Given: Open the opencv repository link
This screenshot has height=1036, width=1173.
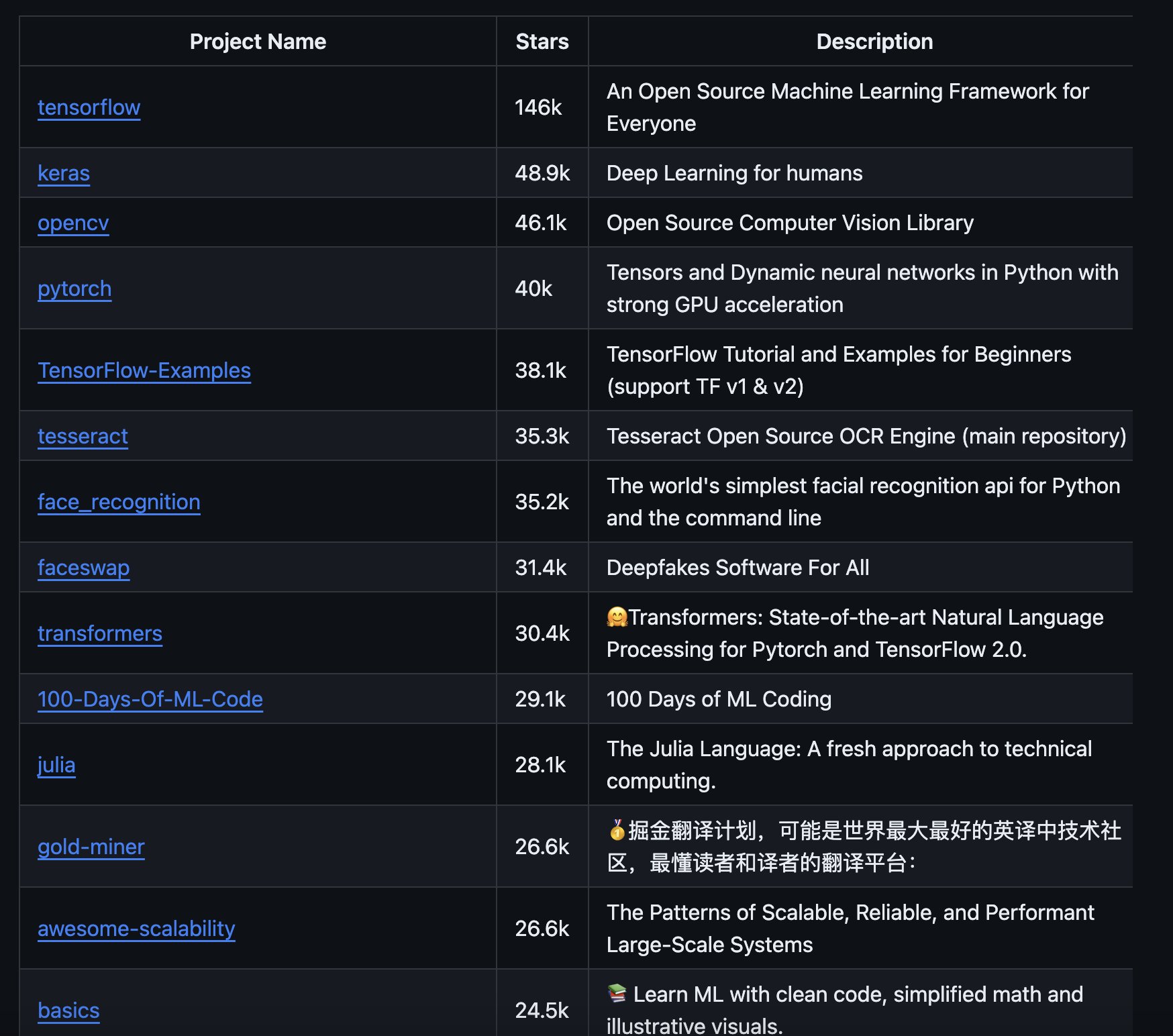Looking at the screenshot, I should [x=73, y=223].
